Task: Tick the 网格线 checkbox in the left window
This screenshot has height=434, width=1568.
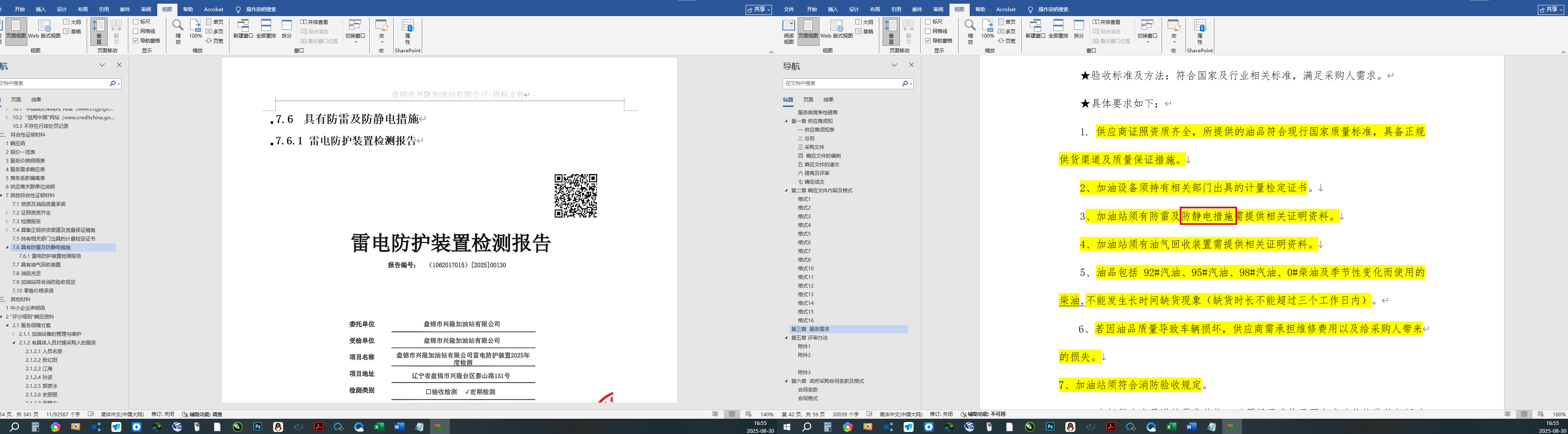Action: 136,31
